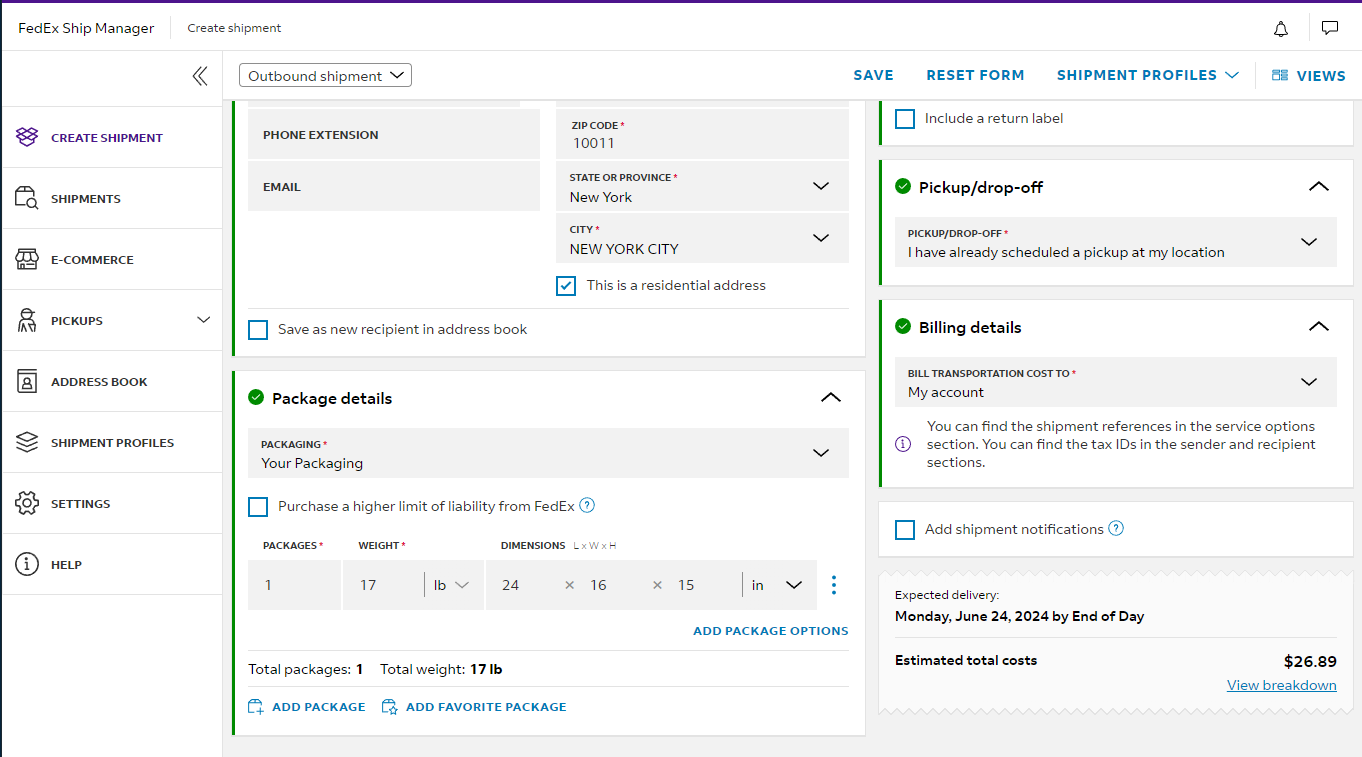Check Include a return label
This screenshot has width=1362, height=757.
905,119
